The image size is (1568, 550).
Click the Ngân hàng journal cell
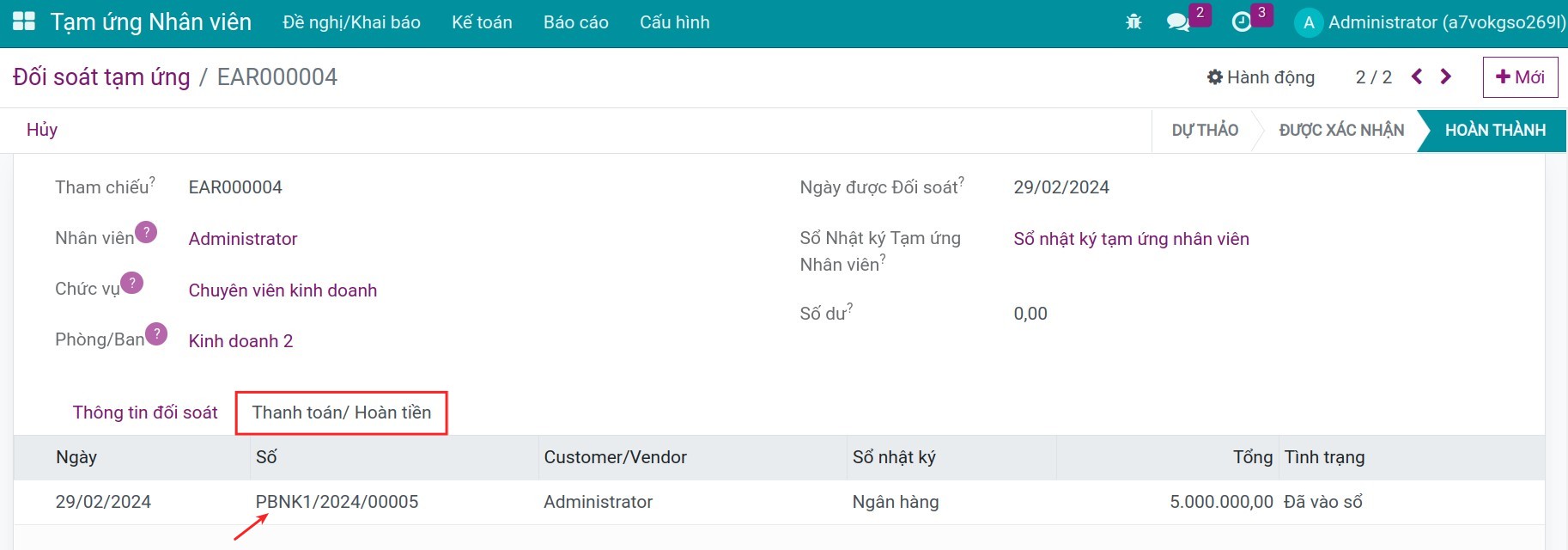coord(896,502)
